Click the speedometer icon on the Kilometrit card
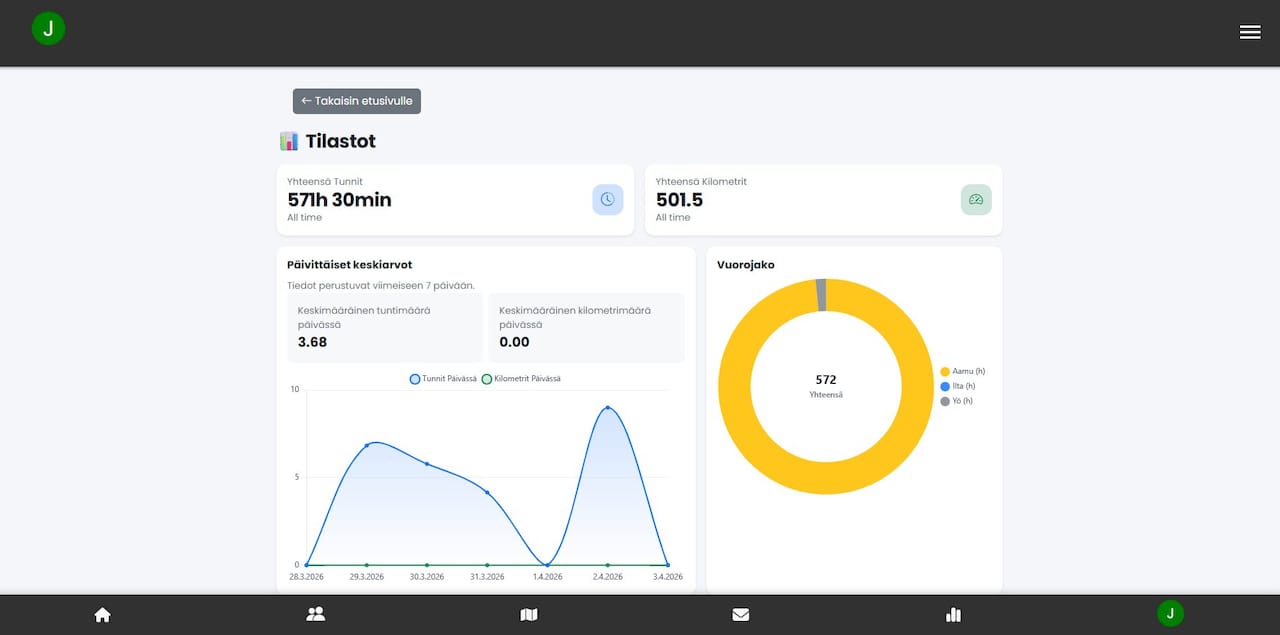The image size is (1280, 635). [976, 199]
